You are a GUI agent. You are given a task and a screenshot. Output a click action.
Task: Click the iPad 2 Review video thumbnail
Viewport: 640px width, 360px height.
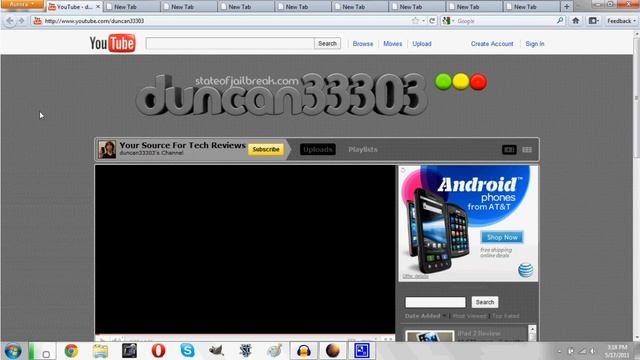tap(429, 336)
